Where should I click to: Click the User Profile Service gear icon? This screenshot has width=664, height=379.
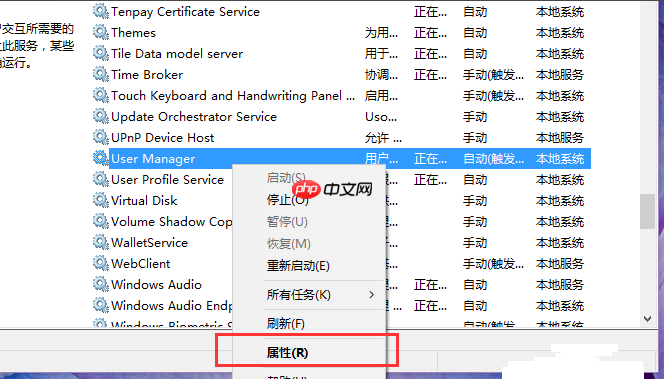101,179
